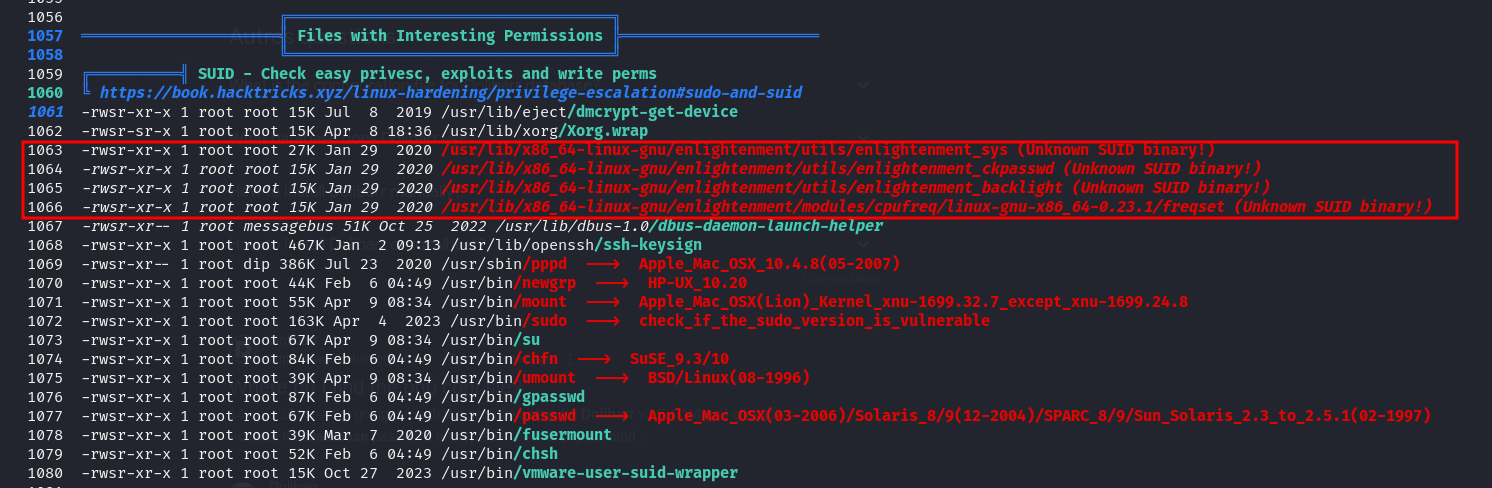Open the hacktricks sudo-and-suid URL
Screen dimensions: 1492x488
[451, 92]
